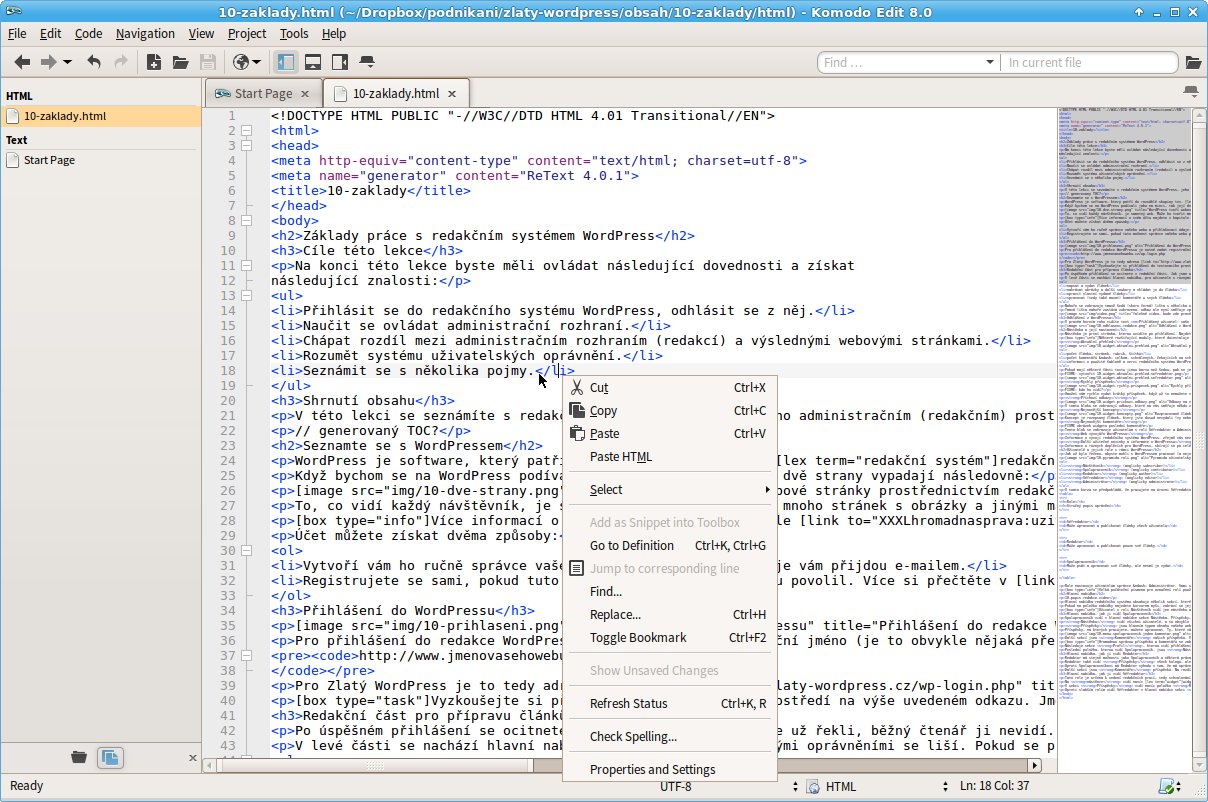Viewport: 1208px width, 802px height.
Task: Open the forward history dropdown arrow
Action: click(67, 62)
